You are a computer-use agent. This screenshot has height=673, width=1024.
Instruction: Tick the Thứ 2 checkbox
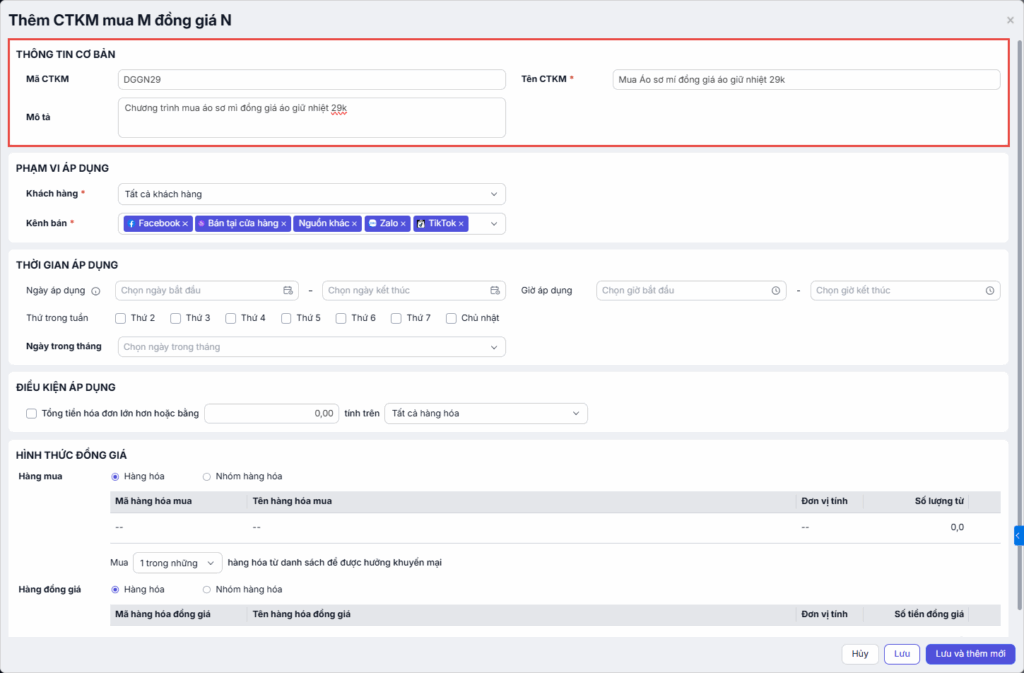pyautogui.click(x=120, y=319)
